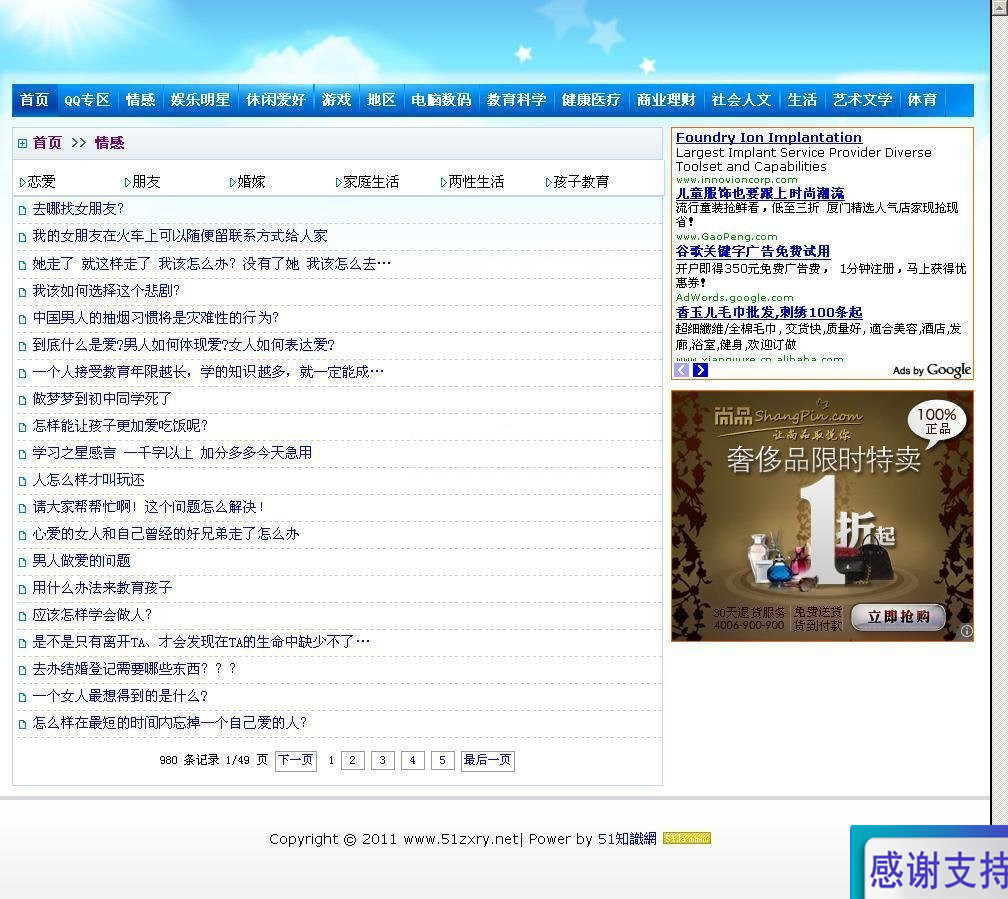The height and width of the screenshot is (899, 1008).
Task: Open the 娱乐明星 navigation tab
Action: click(x=201, y=100)
